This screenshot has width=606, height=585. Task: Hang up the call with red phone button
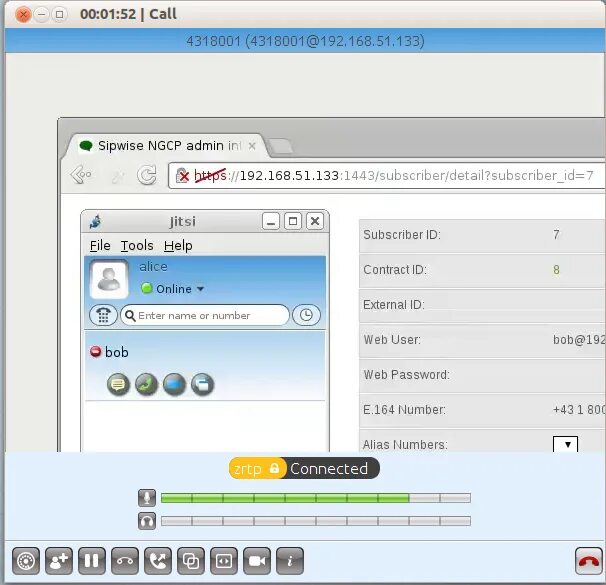tap(589, 560)
